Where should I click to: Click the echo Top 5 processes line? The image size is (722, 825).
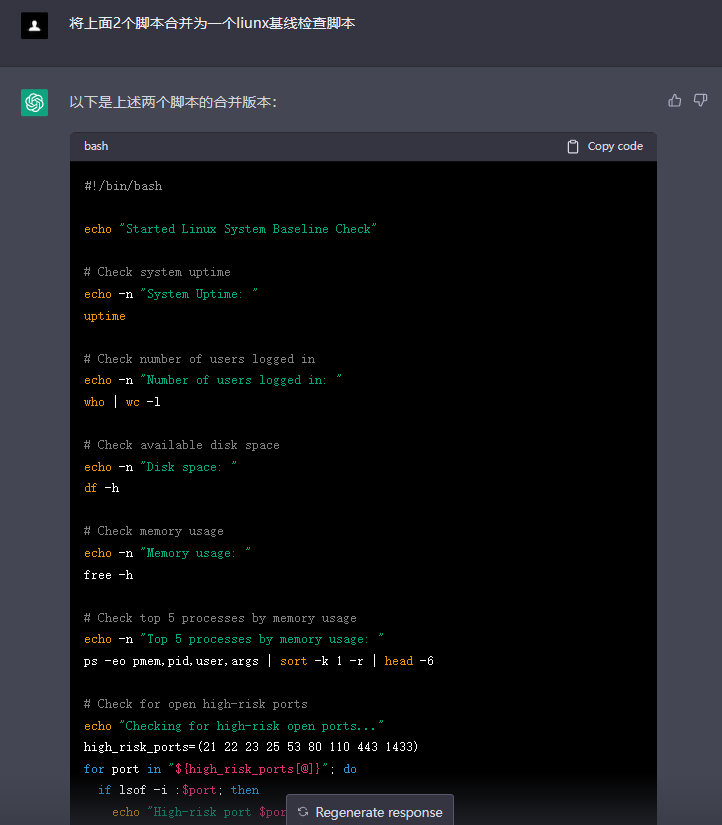234,639
